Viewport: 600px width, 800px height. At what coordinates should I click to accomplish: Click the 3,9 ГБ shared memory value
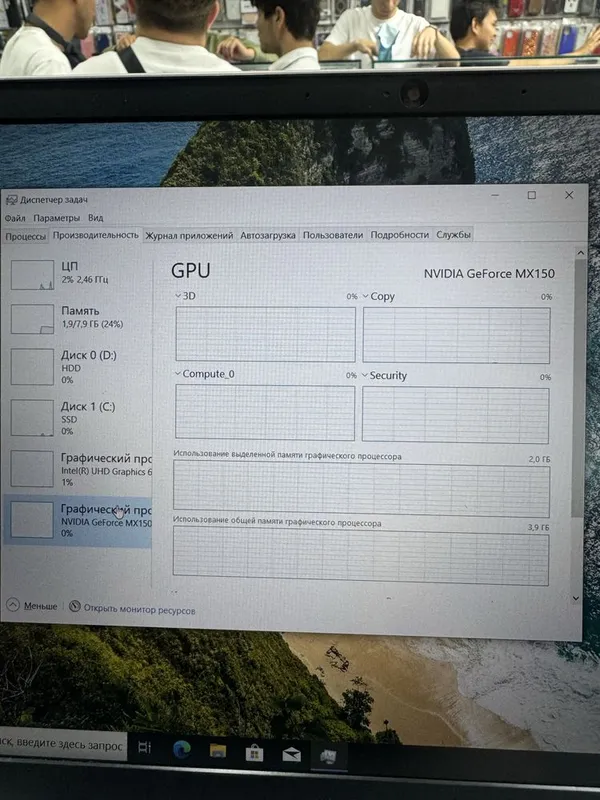click(538, 527)
